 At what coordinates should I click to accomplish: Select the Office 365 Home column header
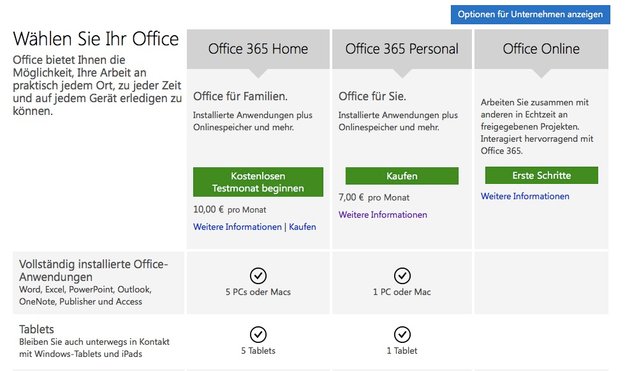point(258,49)
